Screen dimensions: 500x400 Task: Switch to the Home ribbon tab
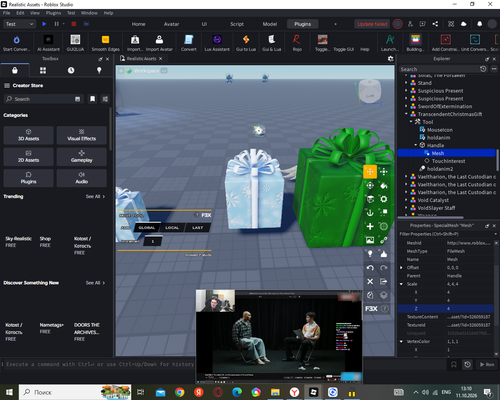pos(138,24)
